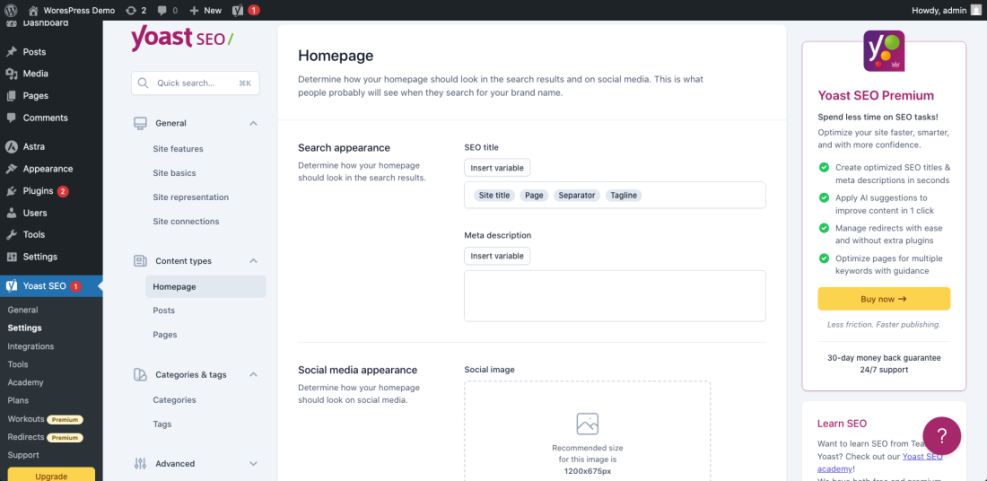Open Integrations in Yoast submenu

(x=31, y=346)
